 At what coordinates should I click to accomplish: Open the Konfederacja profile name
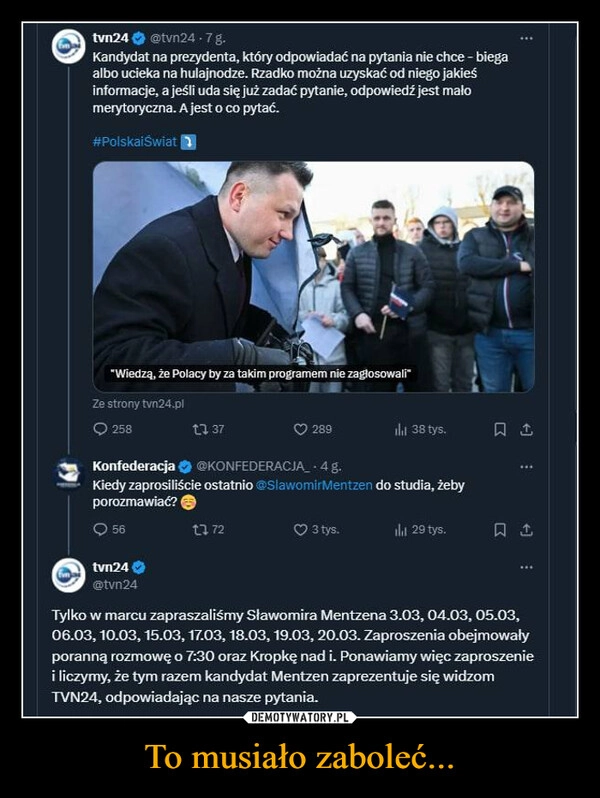pos(133,466)
